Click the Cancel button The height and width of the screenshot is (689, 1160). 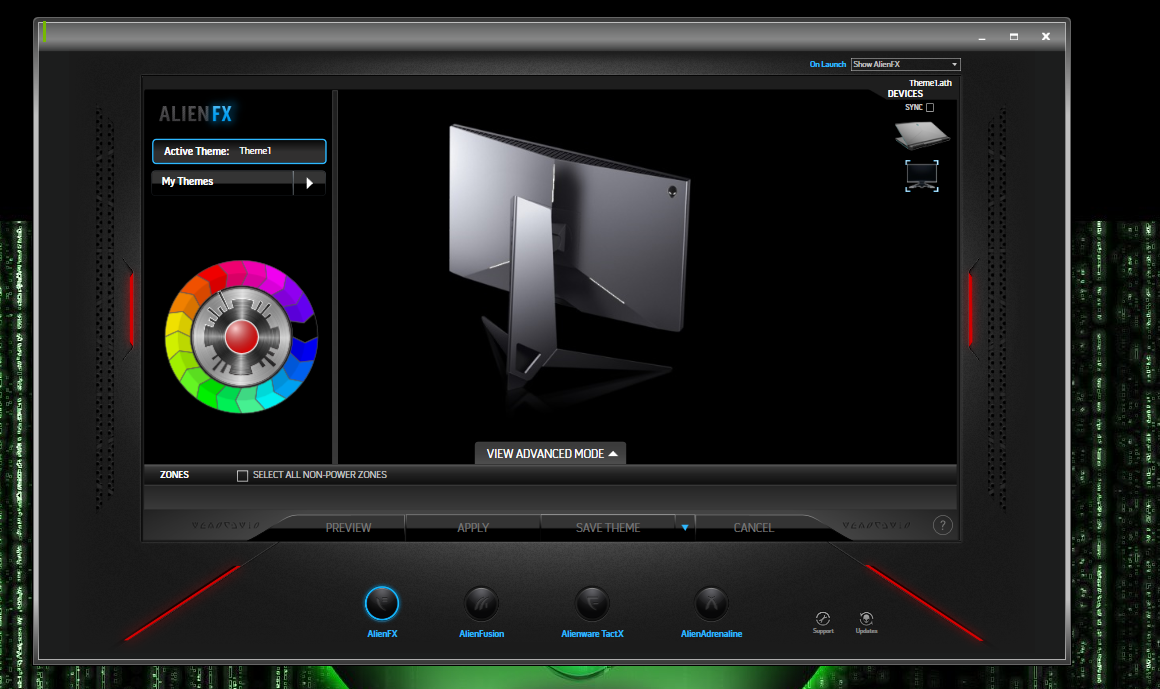(753, 528)
